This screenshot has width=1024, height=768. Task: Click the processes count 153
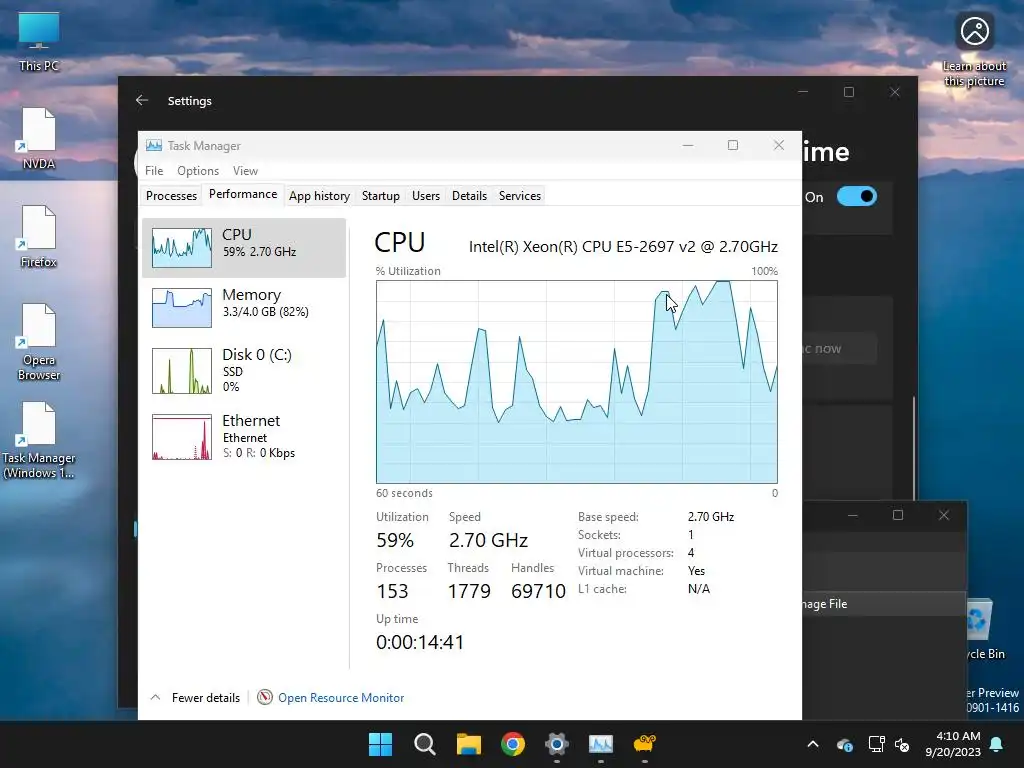tap(392, 591)
